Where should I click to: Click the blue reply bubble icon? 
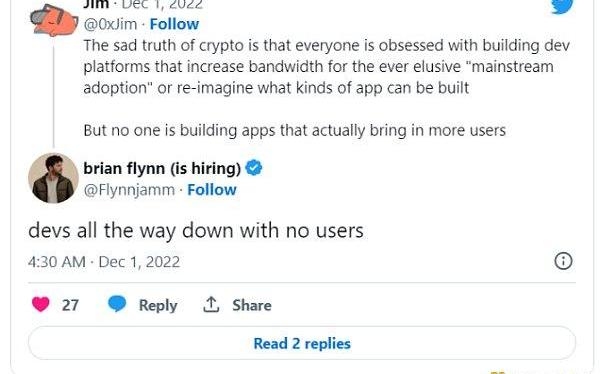pyautogui.click(x=117, y=304)
